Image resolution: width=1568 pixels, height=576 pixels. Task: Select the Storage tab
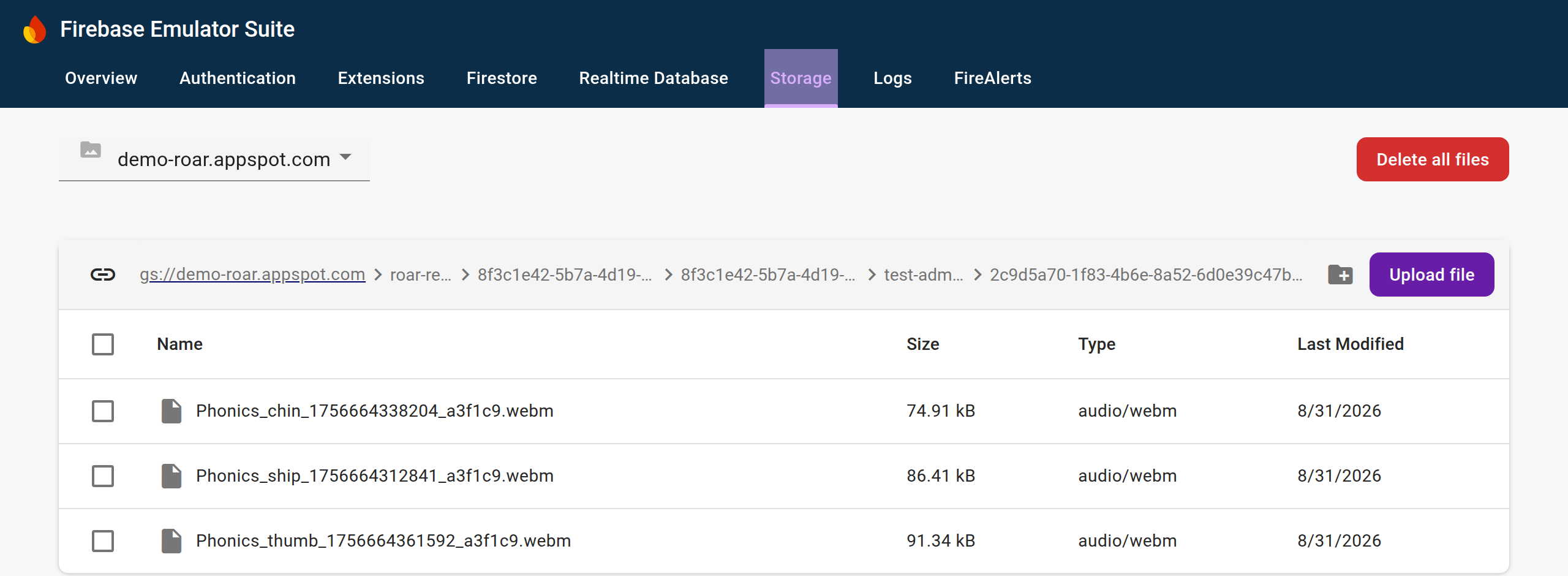coord(801,78)
